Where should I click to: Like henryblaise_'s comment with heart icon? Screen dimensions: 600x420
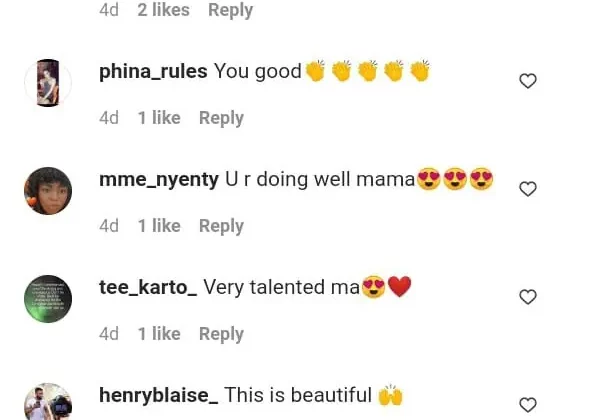click(x=528, y=405)
